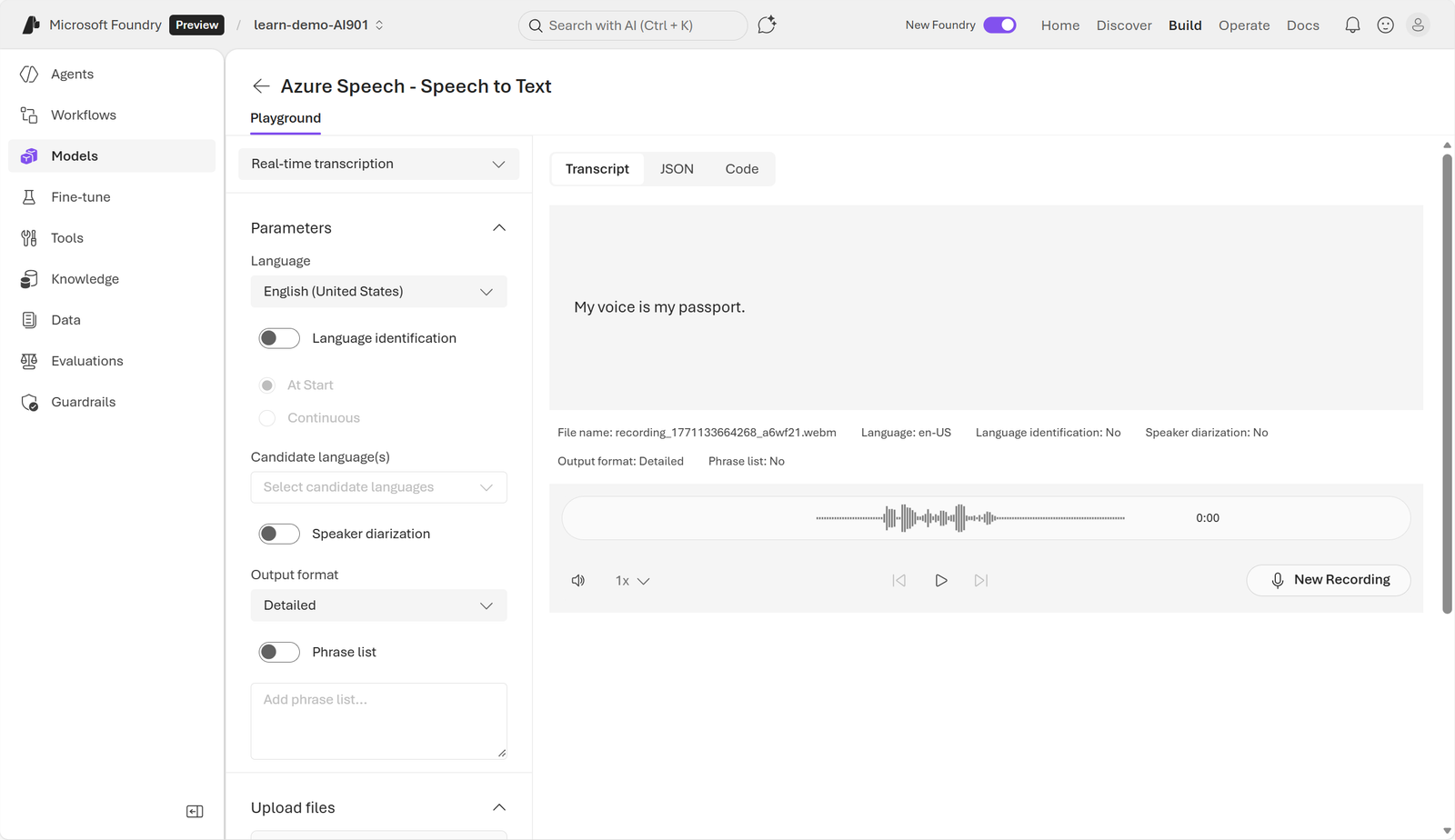
Task: Click the Agents label in sidebar
Action: [x=73, y=74]
